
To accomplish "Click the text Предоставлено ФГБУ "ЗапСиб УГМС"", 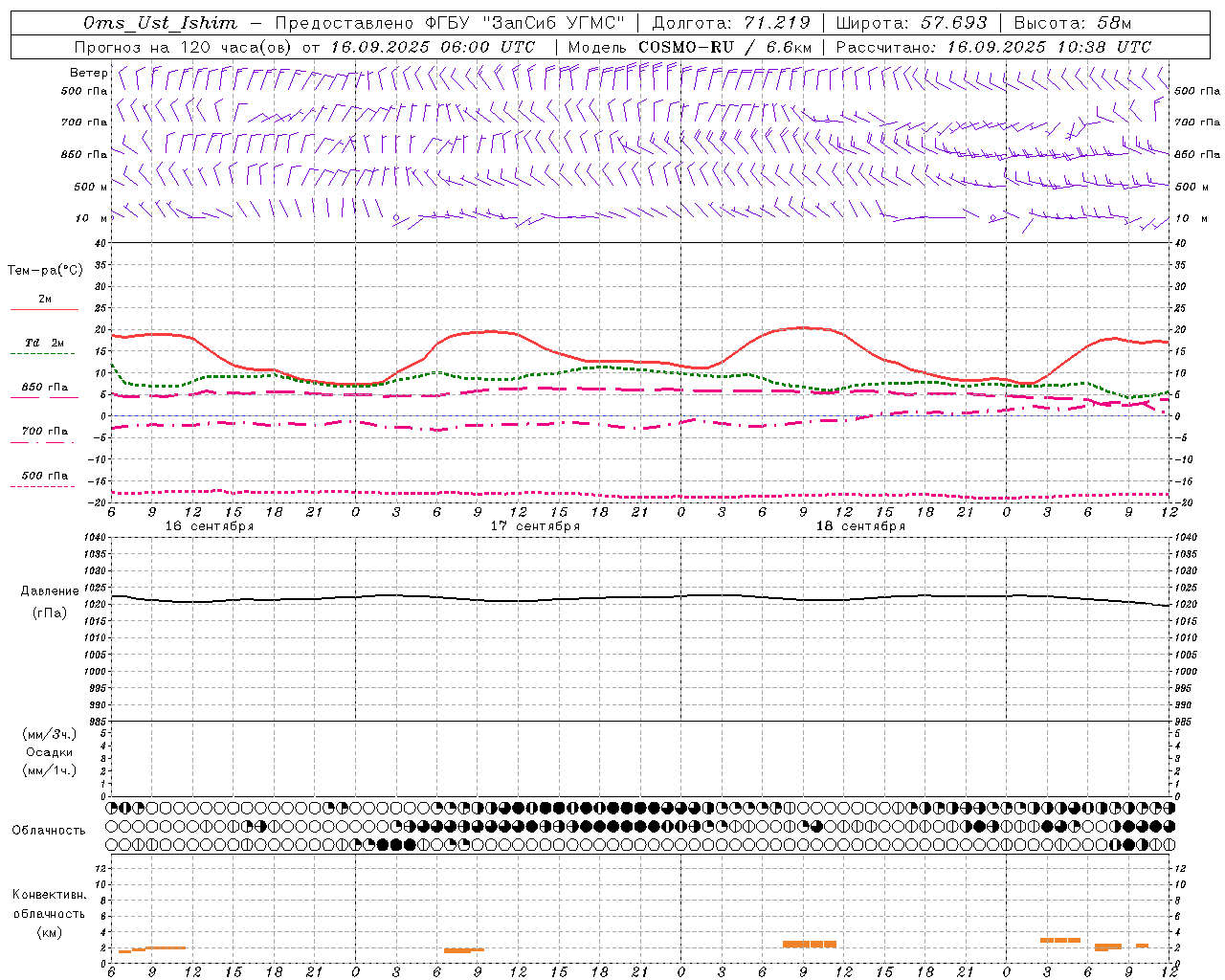I will [449, 23].
